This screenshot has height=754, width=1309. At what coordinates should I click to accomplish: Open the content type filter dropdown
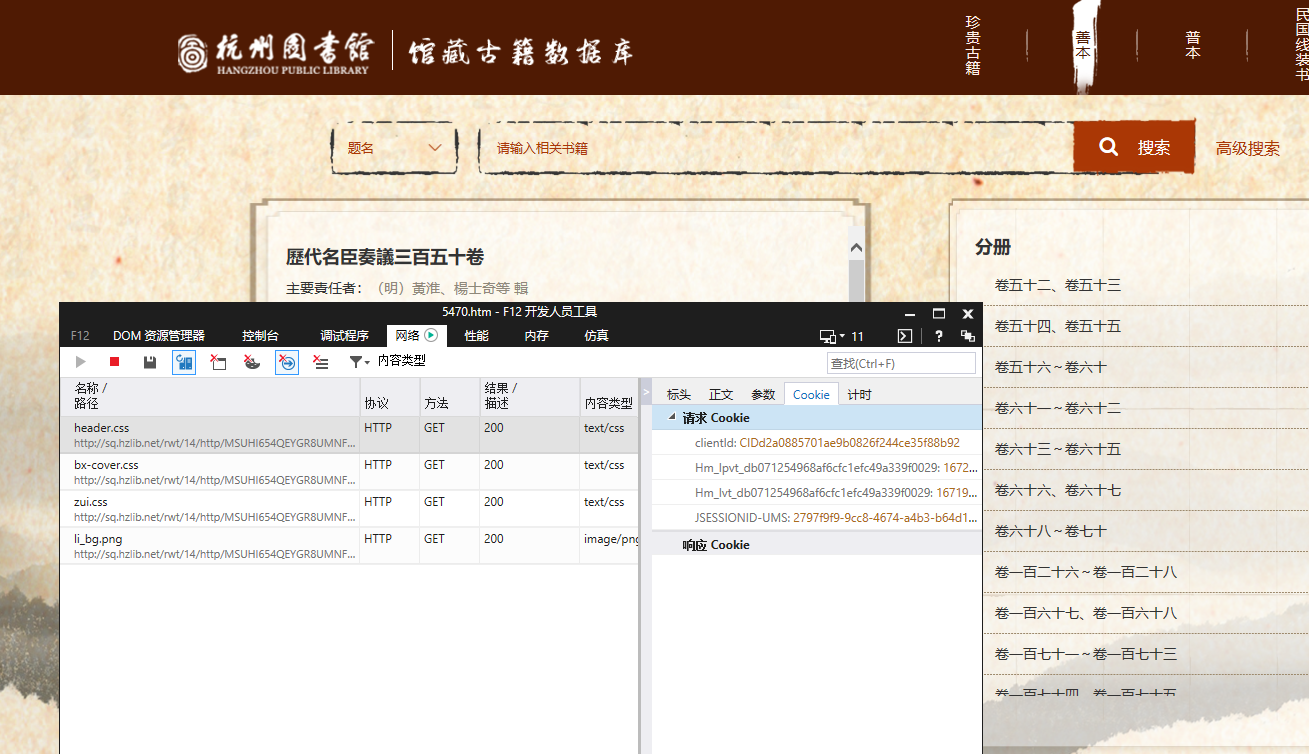(x=360, y=362)
